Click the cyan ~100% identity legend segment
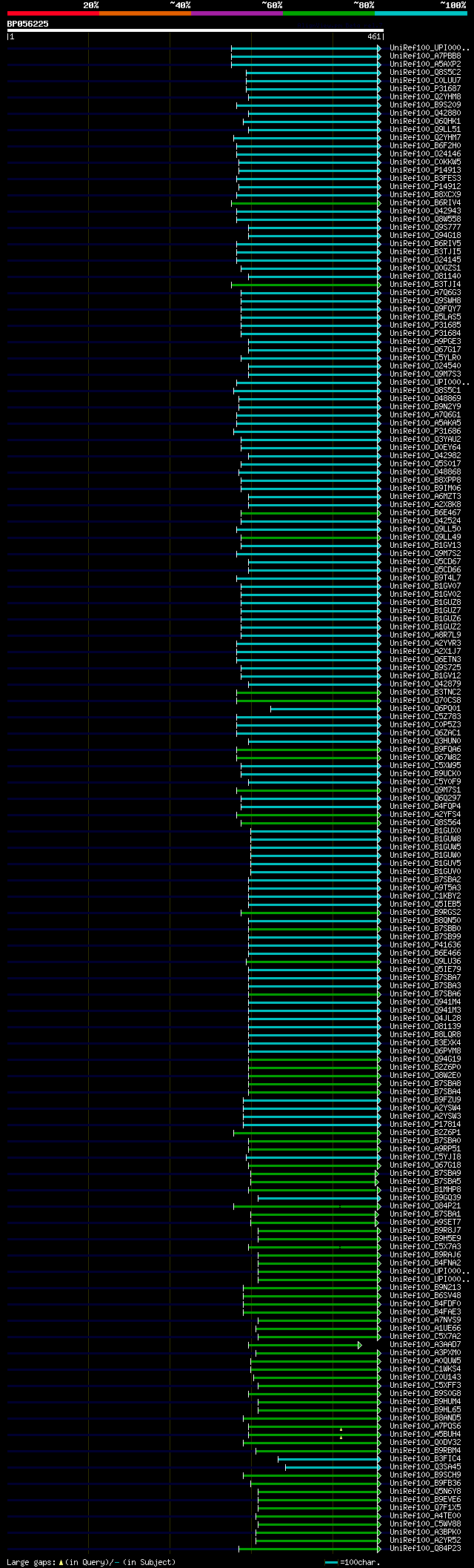This screenshot has height=1568, width=474. pos(420,13)
